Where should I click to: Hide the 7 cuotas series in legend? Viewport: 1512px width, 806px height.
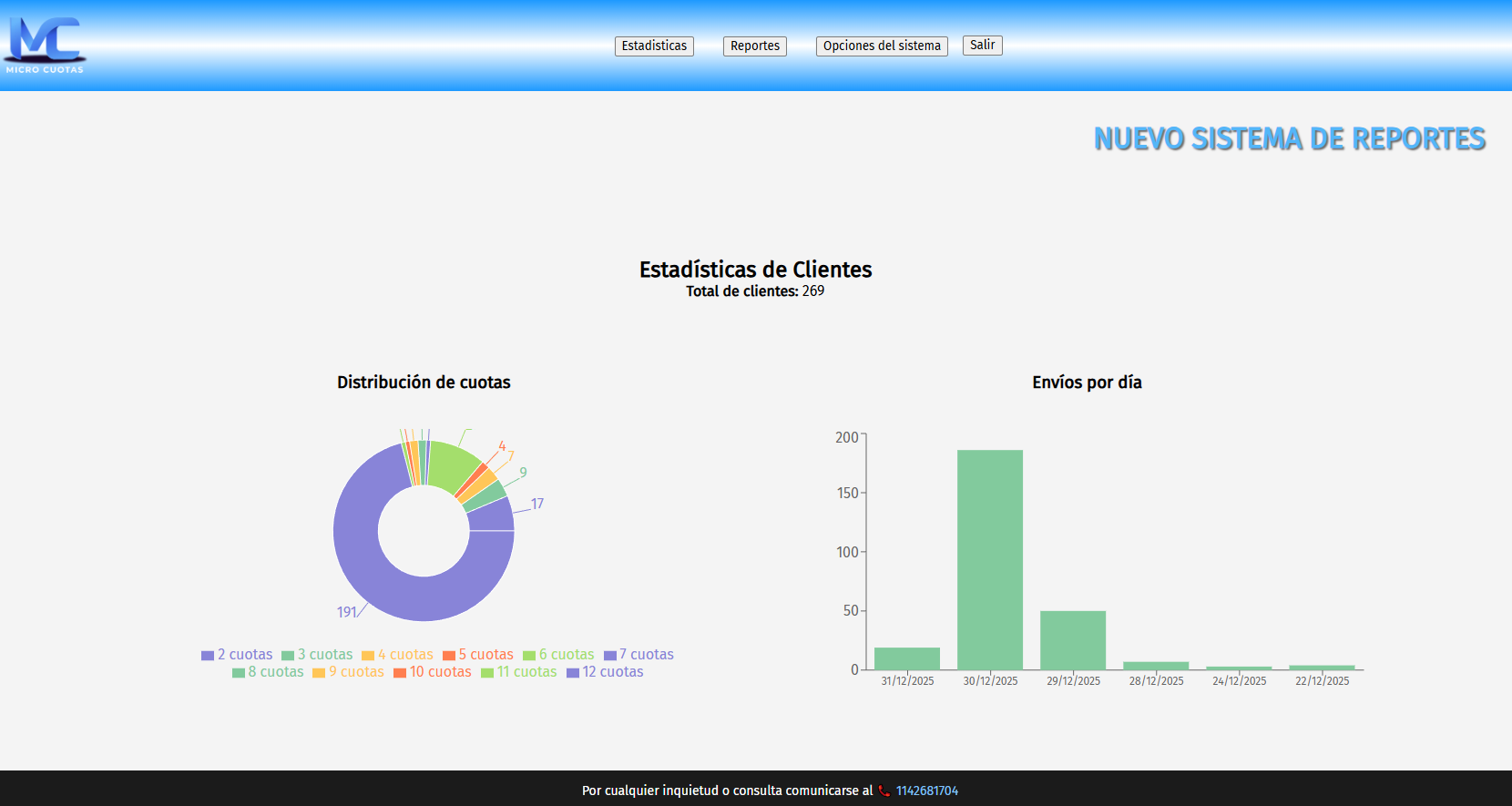639,655
